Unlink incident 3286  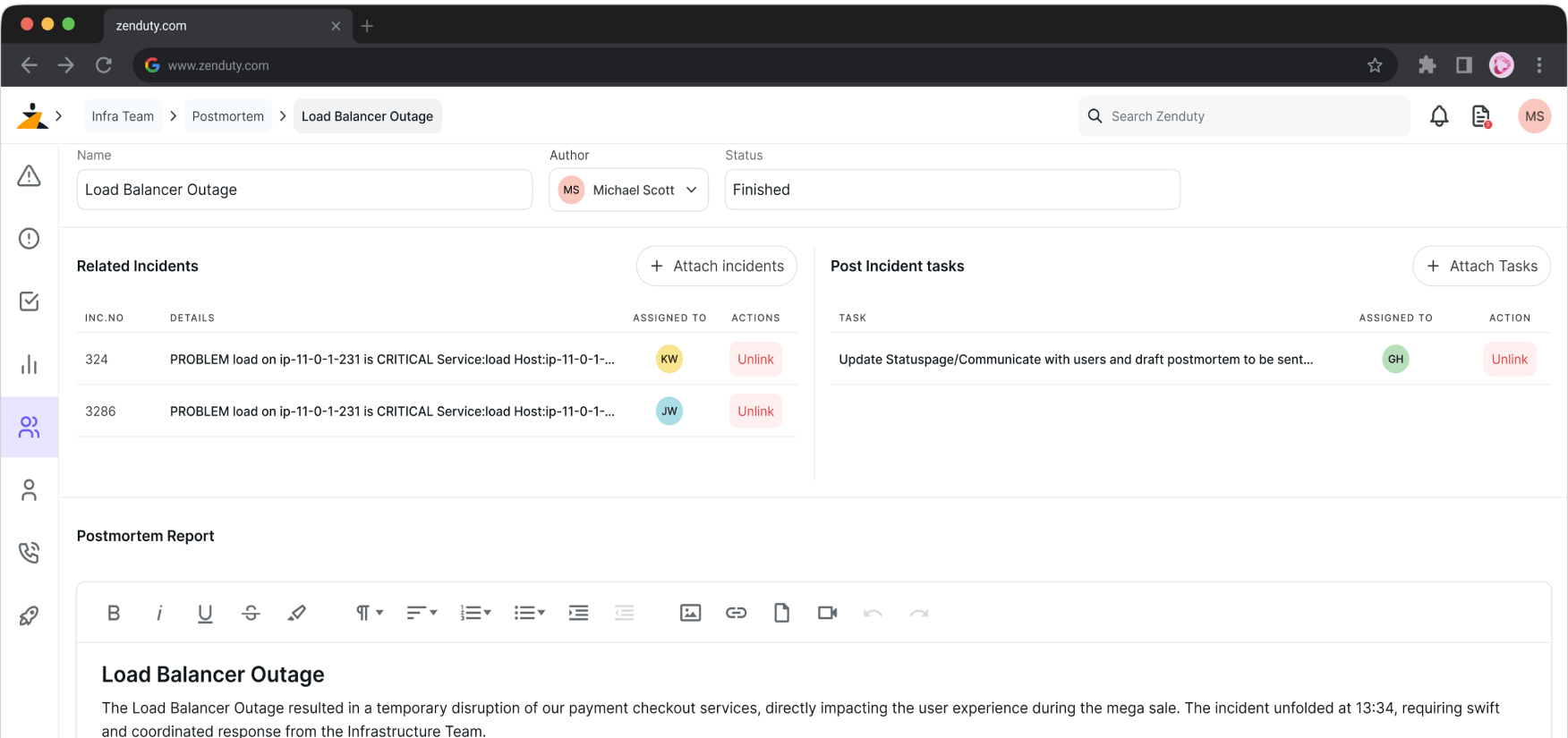tap(755, 411)
